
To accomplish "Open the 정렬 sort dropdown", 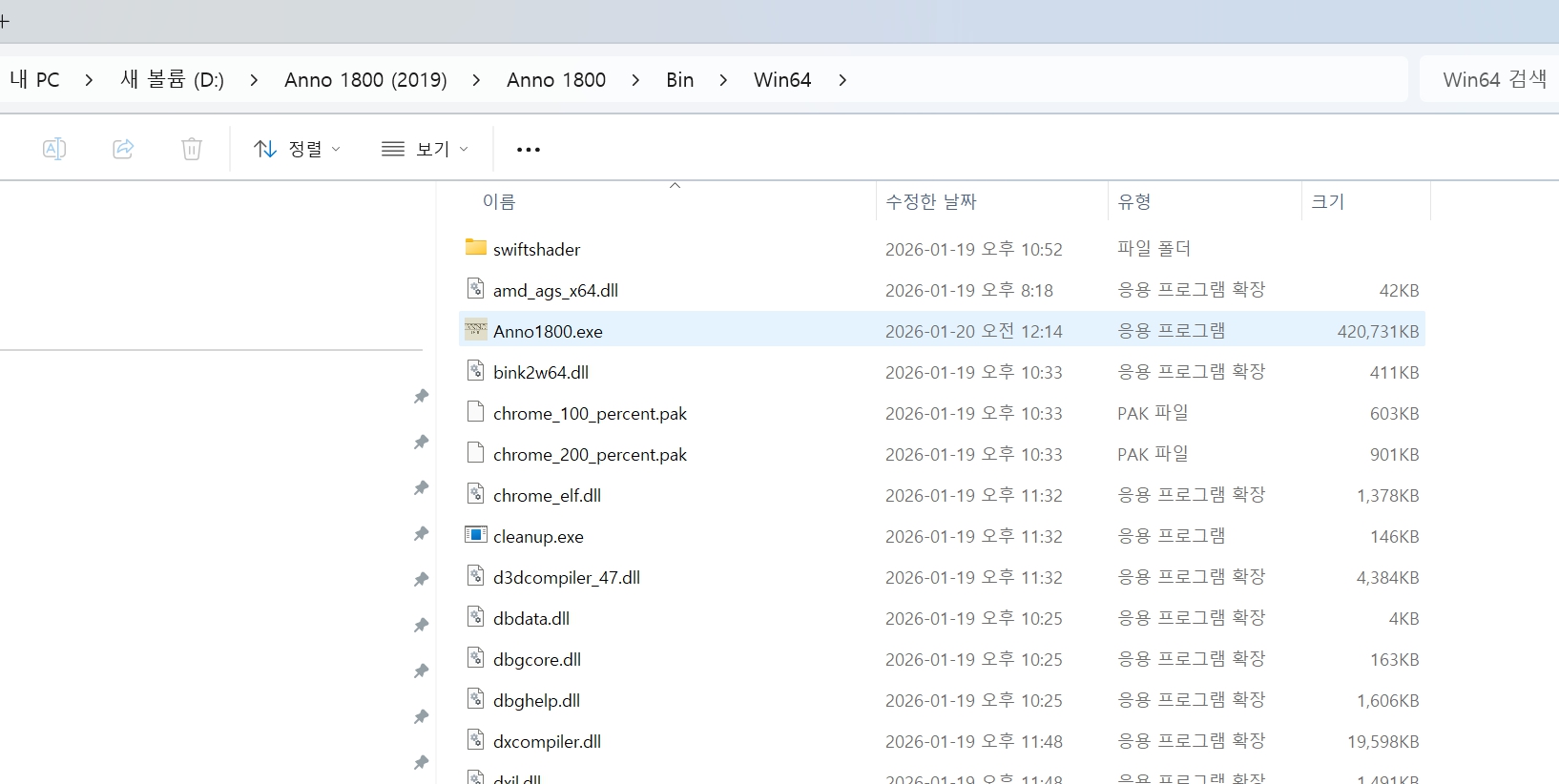I will (297, 149).
